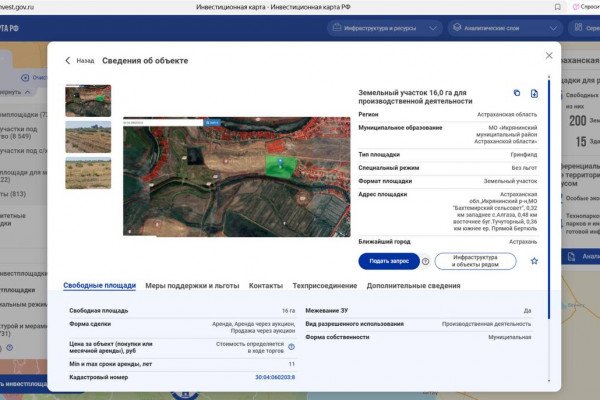Open help icon beside Подать запрос
Image resolution: width=600 pixels, height=400 pixels.
[x=426, y=261]
